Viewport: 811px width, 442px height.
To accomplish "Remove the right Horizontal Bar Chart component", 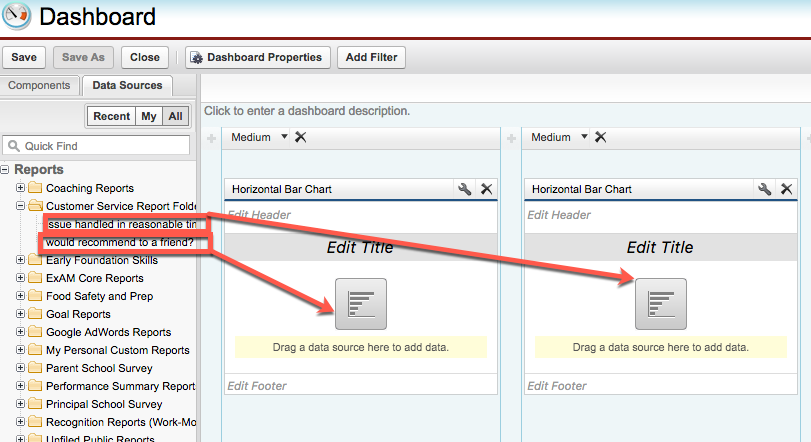I will 786,189.
